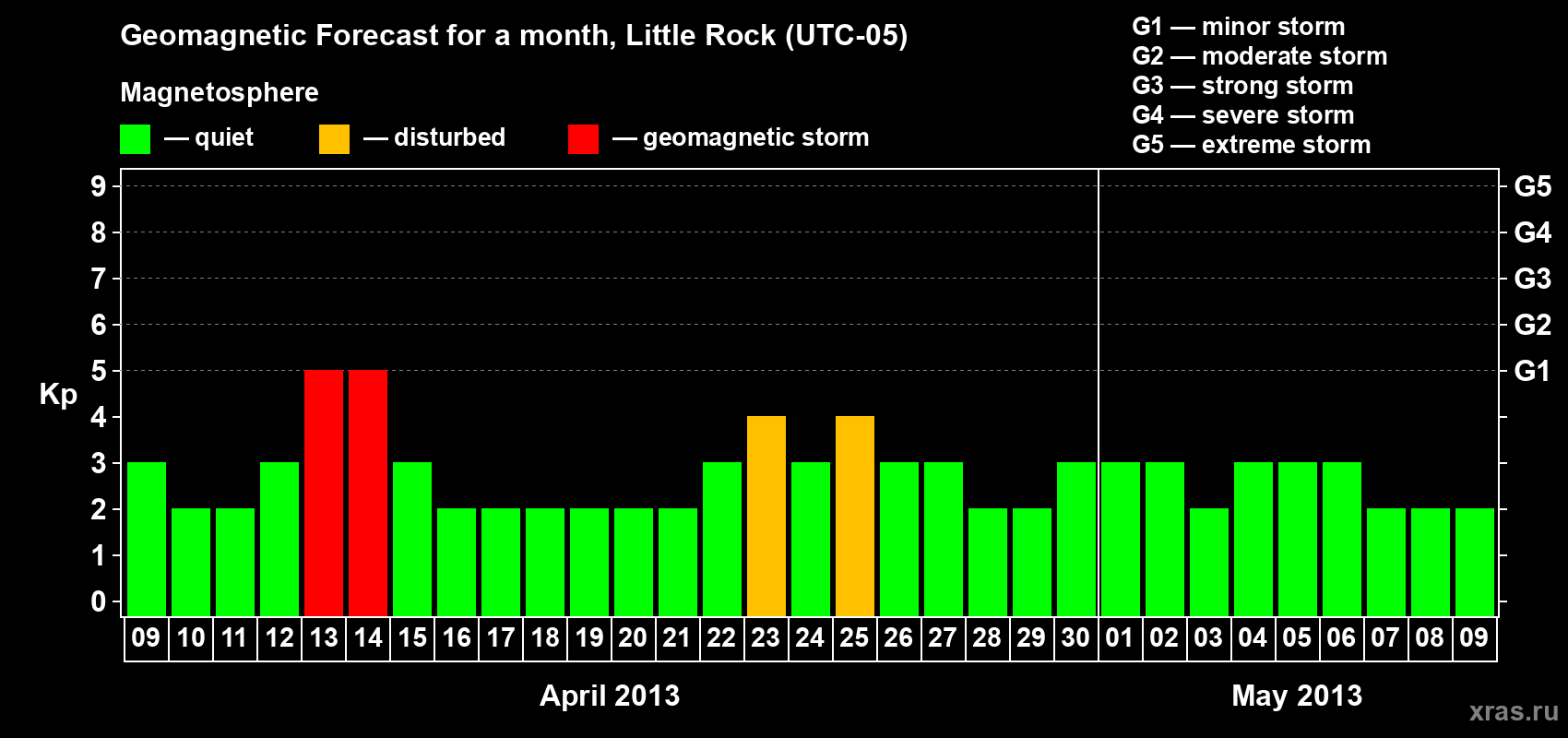Viewport: 1568px width, 738px height.
Task: Select the orange bar for April 25
Action: (x=855, y=517)
